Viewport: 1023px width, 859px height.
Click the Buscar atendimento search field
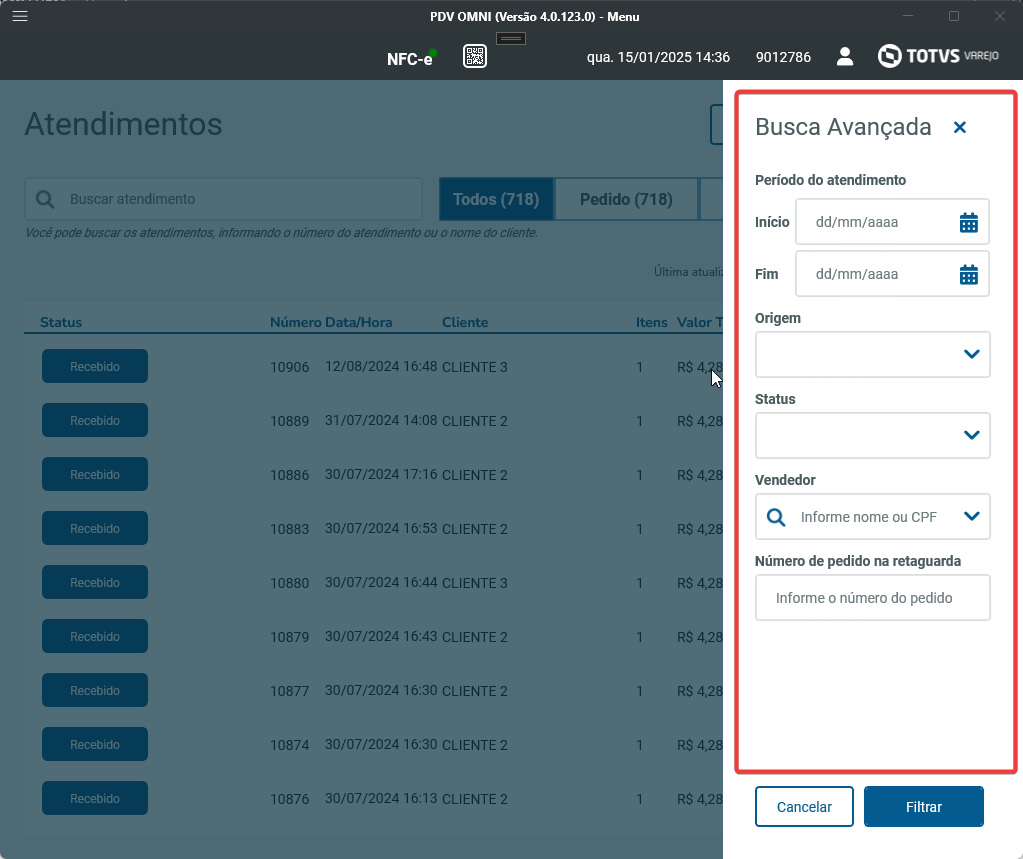click(223, 199)
